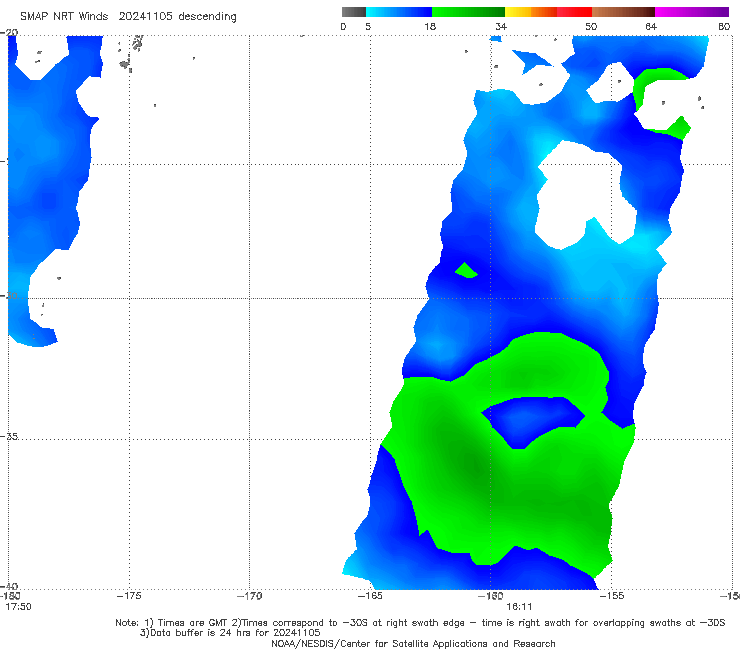Click the swath time label '16:11'

coord(519,607)
